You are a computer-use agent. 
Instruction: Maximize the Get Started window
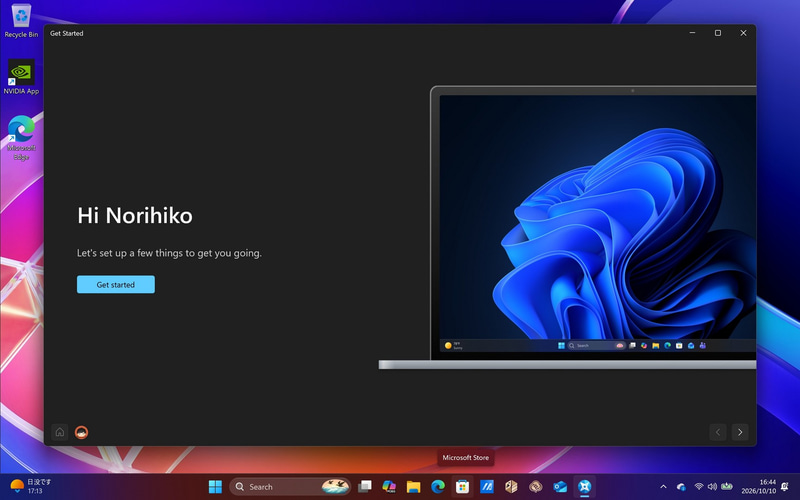tap(717, 33)
